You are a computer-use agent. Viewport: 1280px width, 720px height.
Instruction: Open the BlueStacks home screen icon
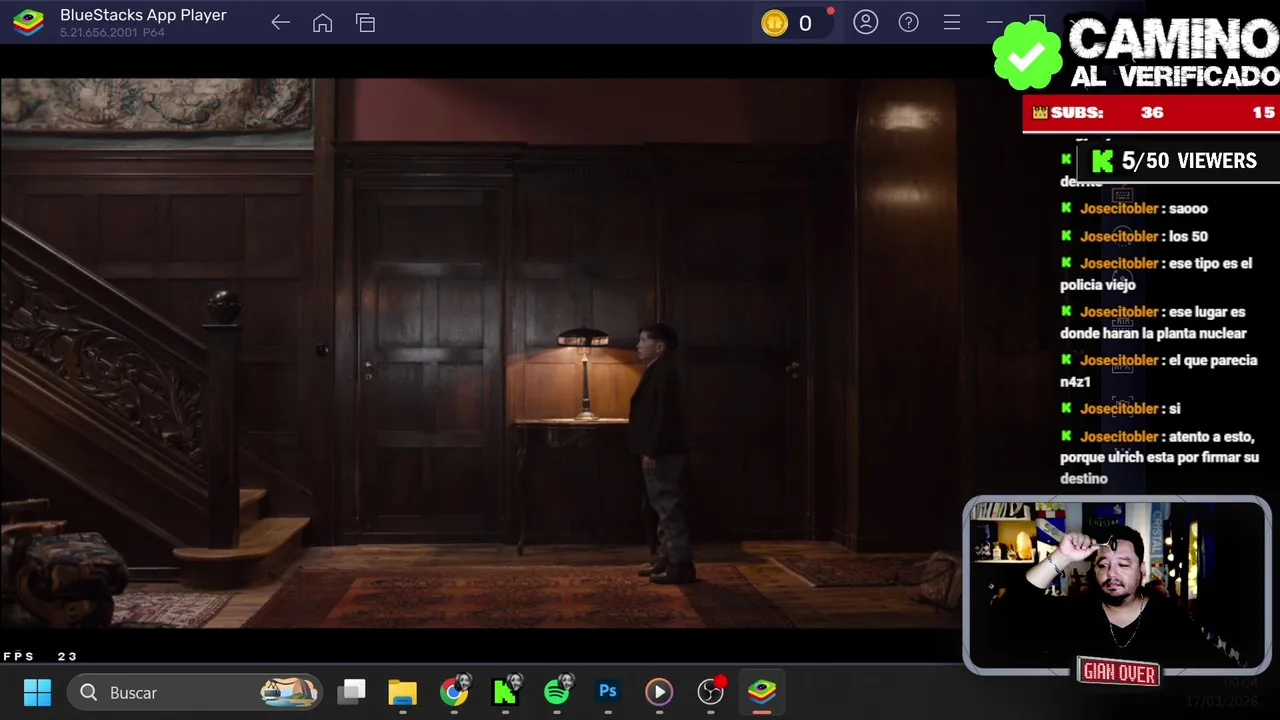[x=322, y=23]
